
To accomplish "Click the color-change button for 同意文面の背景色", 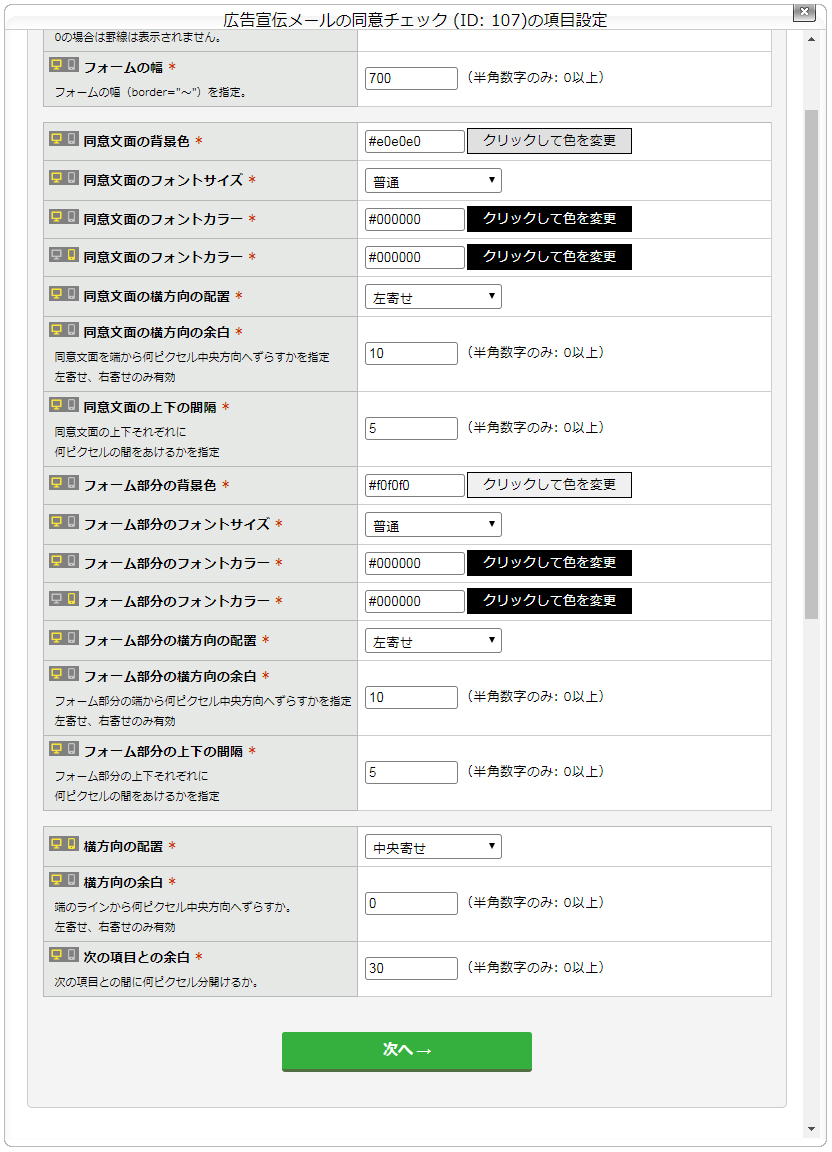I will pyautogui.click(x=549, y=141).
